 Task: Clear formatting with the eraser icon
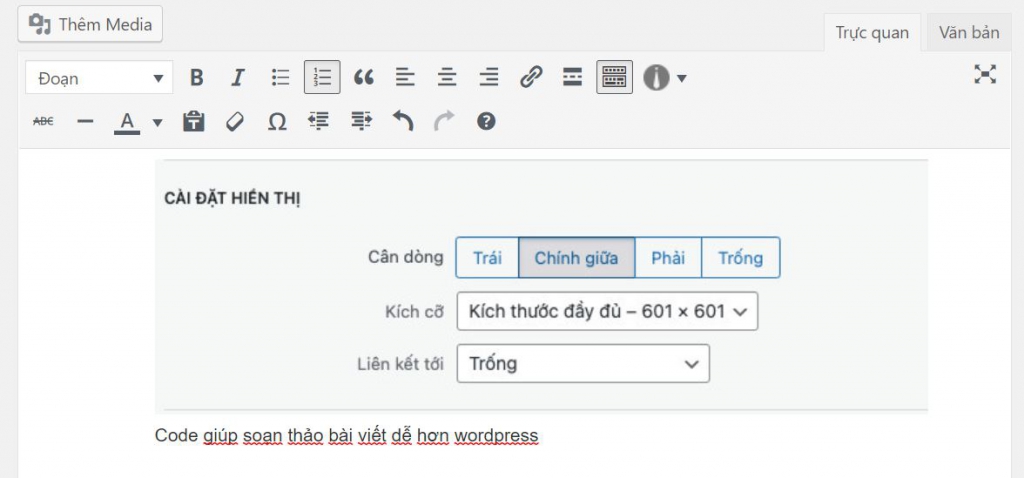(235, 121)
